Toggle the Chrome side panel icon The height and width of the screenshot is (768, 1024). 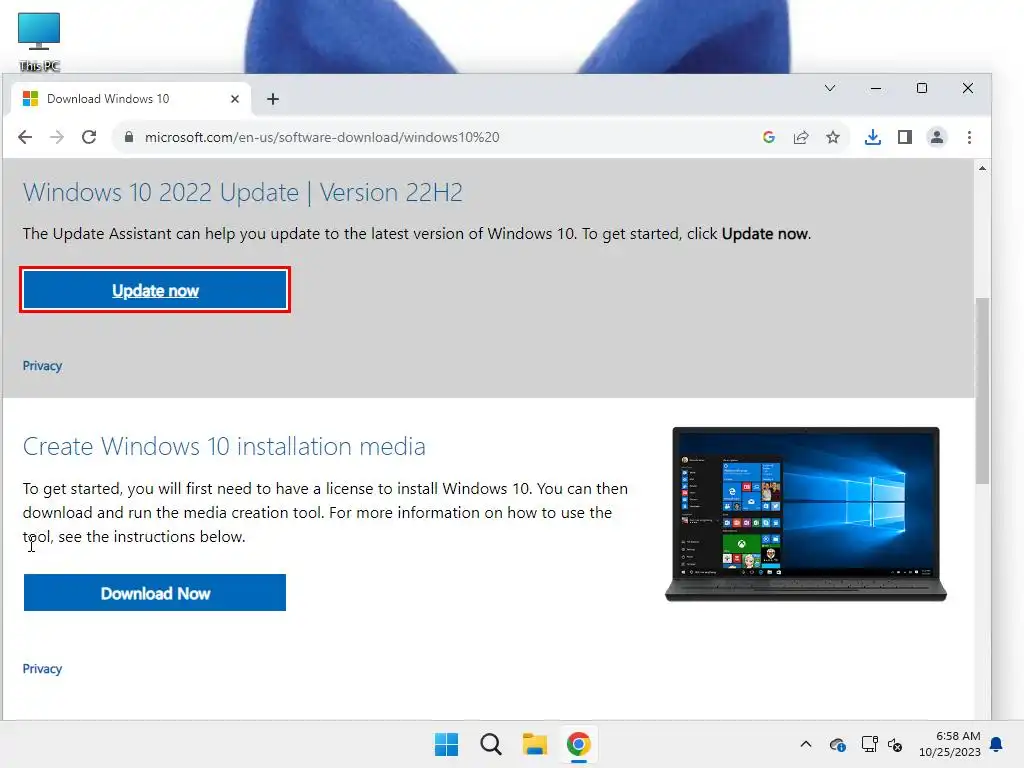904,137
